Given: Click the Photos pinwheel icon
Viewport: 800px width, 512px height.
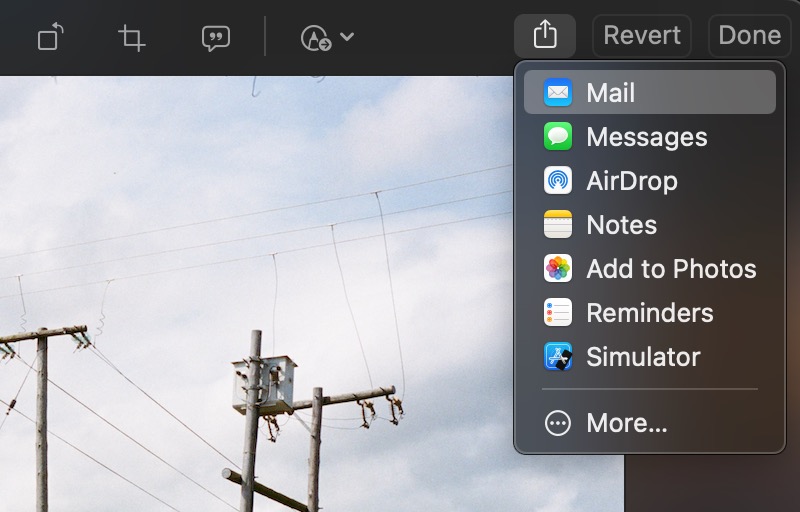Looking at the screenshot, I should [558, 269].
